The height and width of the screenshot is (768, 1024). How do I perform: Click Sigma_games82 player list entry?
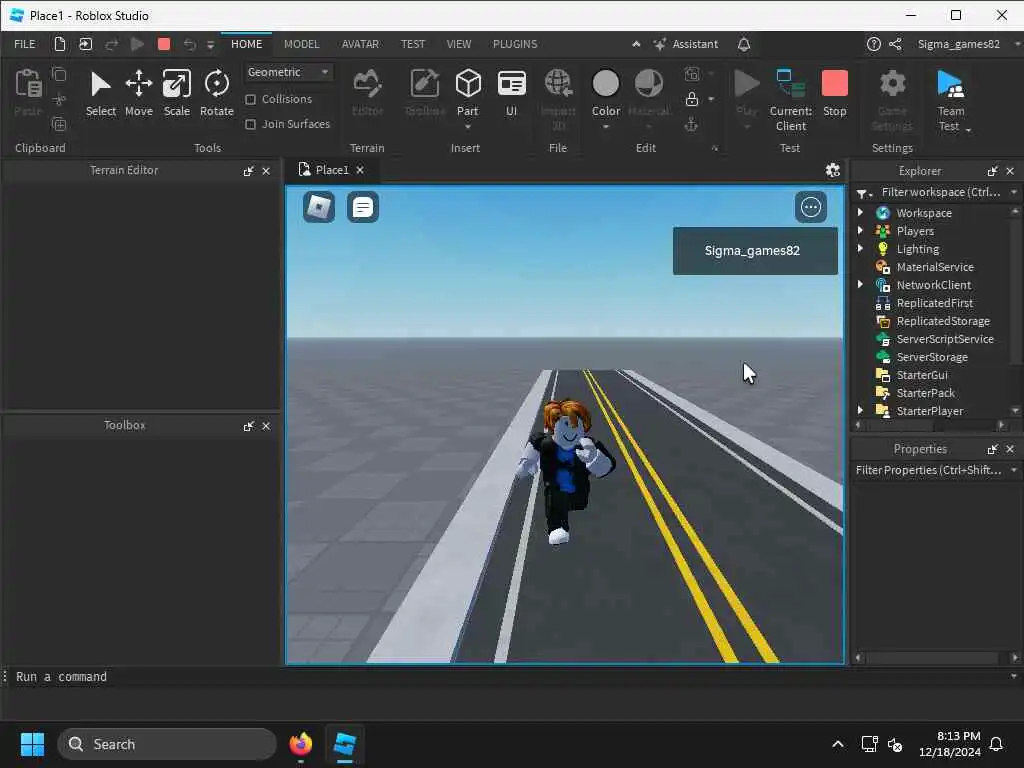coord(755,251)
